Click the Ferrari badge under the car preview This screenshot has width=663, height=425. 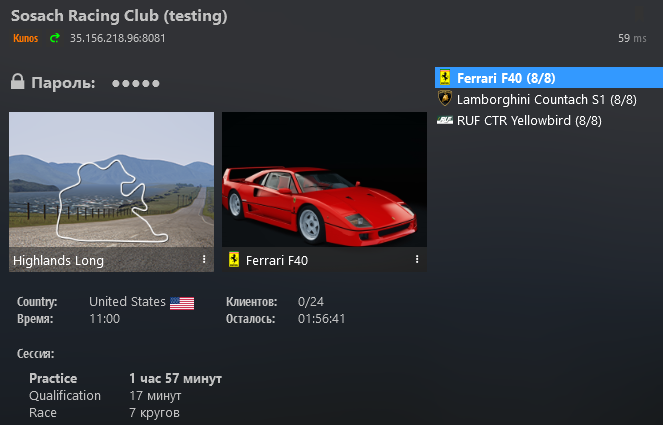point(234,260)
